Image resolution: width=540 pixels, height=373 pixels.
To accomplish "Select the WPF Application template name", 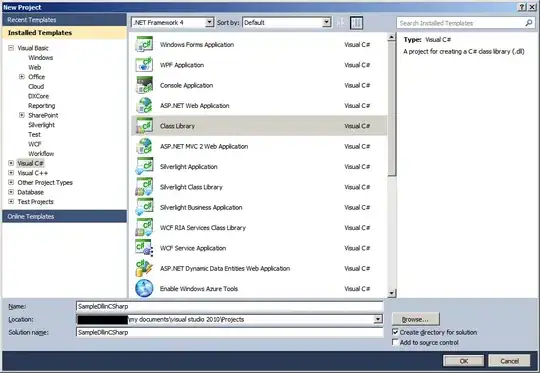I will 182,65.
